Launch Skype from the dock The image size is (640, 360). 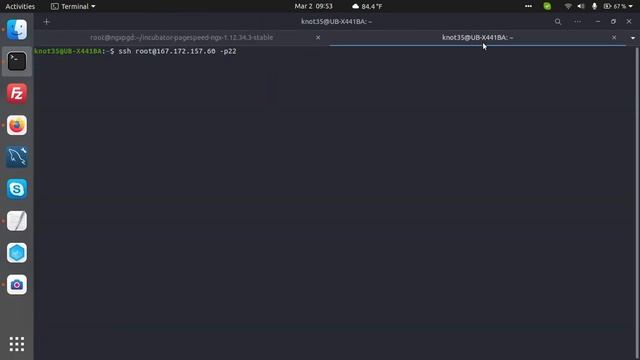(17, 189)
